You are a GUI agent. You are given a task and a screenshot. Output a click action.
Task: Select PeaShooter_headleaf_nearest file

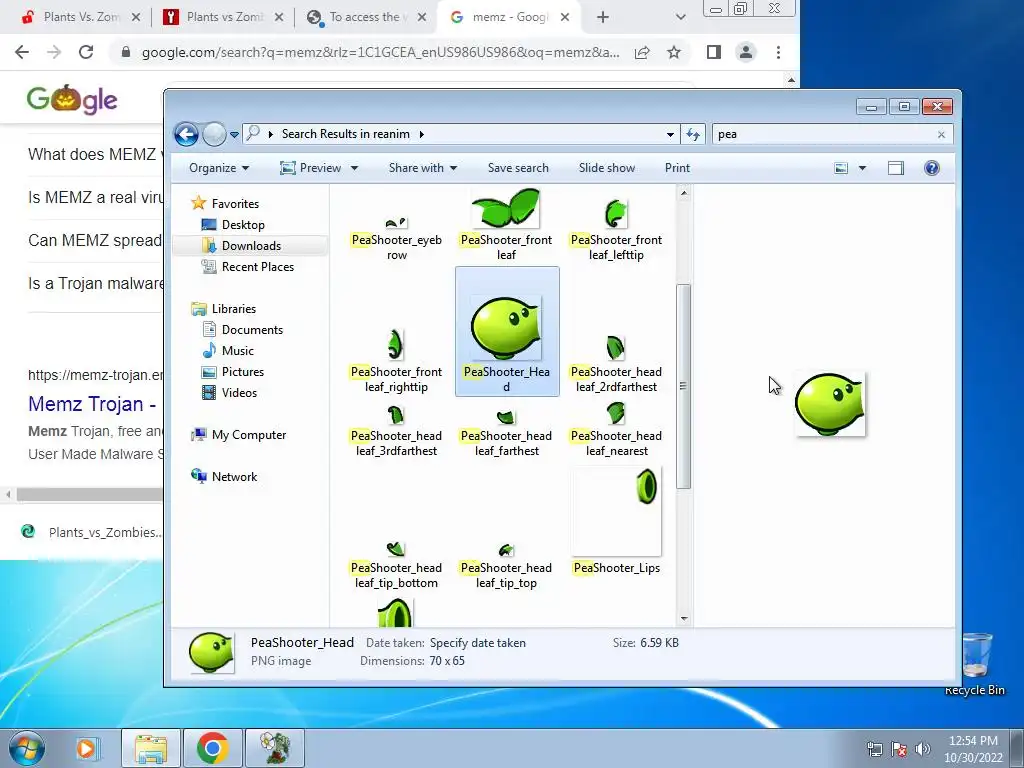click(616, 429)
